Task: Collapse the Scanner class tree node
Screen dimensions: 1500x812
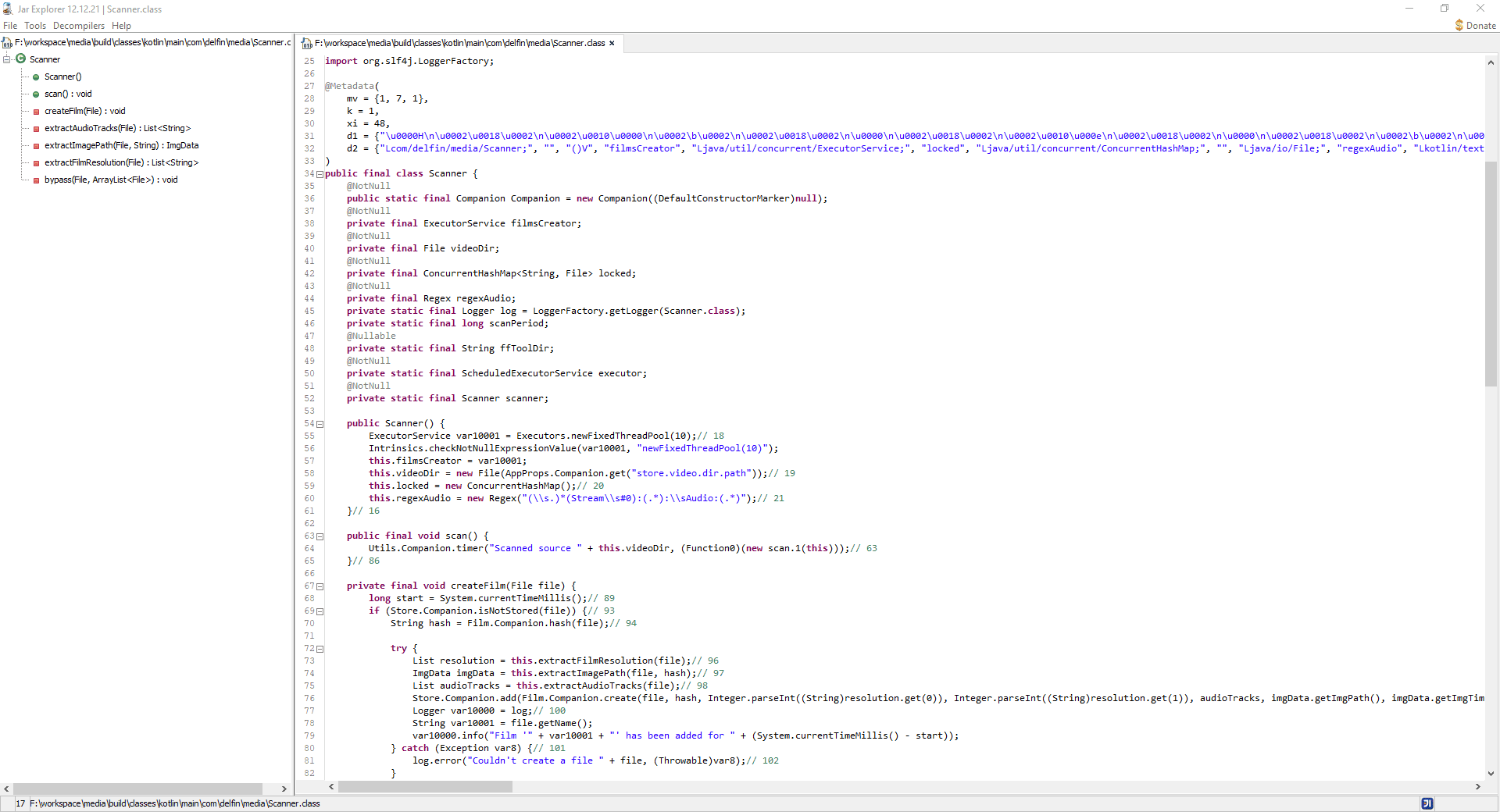Action: [x=6, y=59]
